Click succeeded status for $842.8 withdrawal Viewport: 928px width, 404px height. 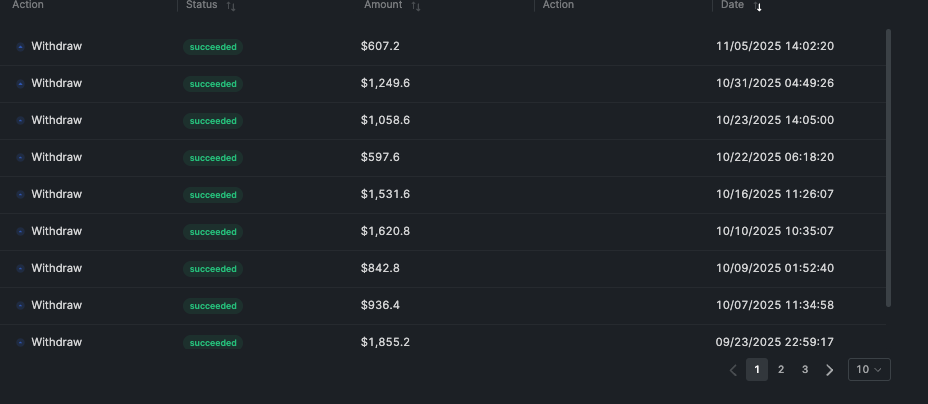pos(213,269)
